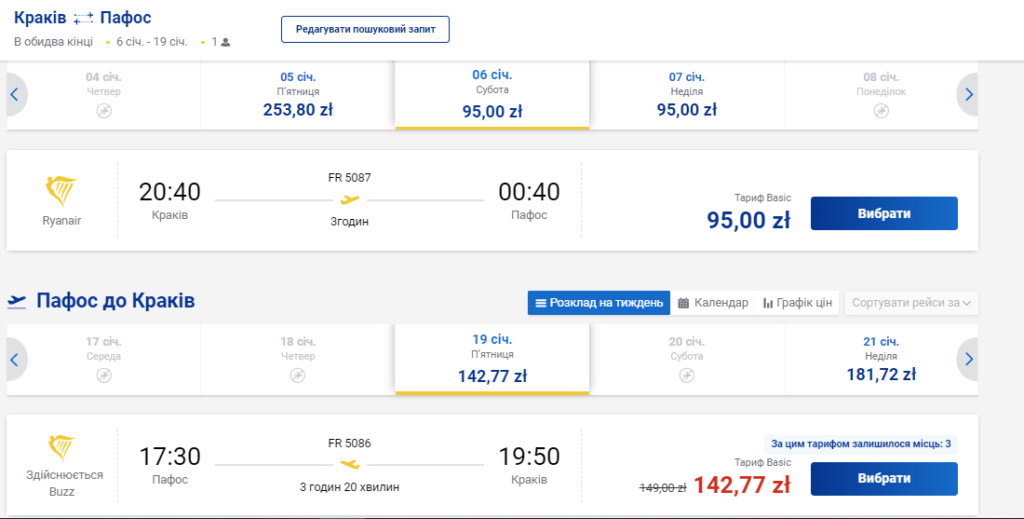Viewport: 1024px width, 519px height.
Task: Click the Ryanair harp logo on outbound flight
Action: coord(61,191)
